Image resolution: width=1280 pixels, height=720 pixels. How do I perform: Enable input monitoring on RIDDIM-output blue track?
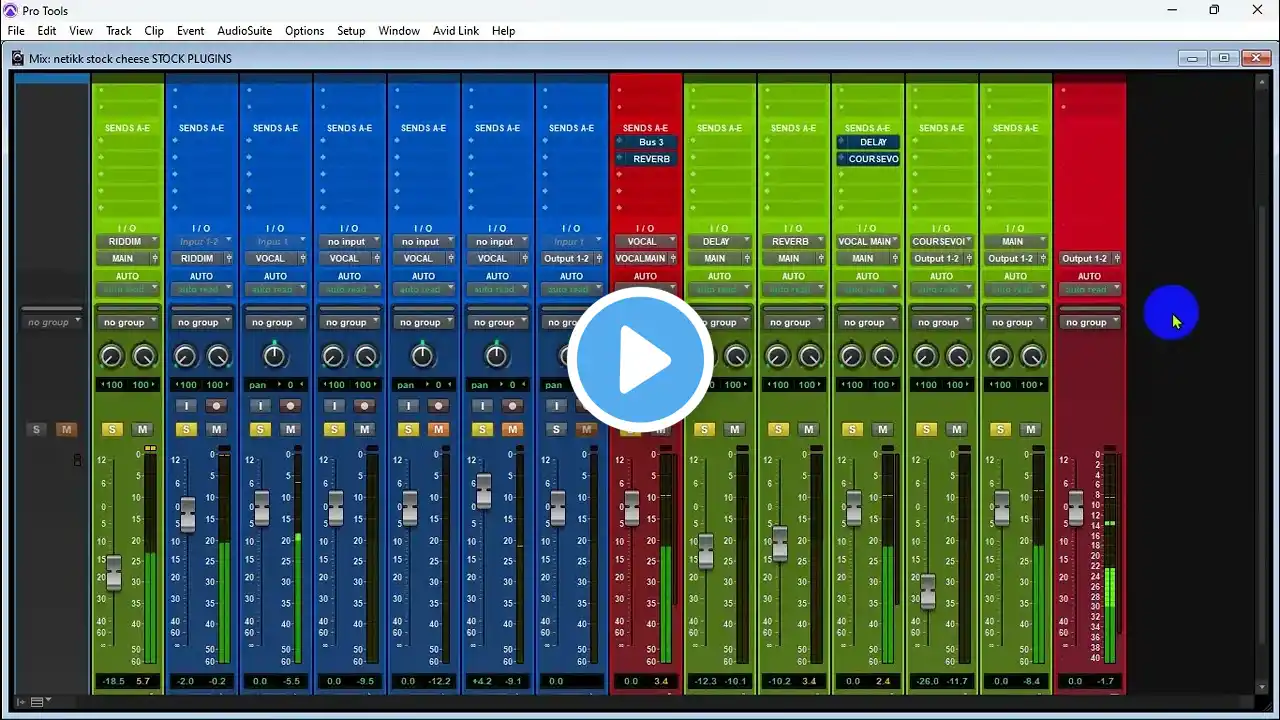tap(186, 406)
